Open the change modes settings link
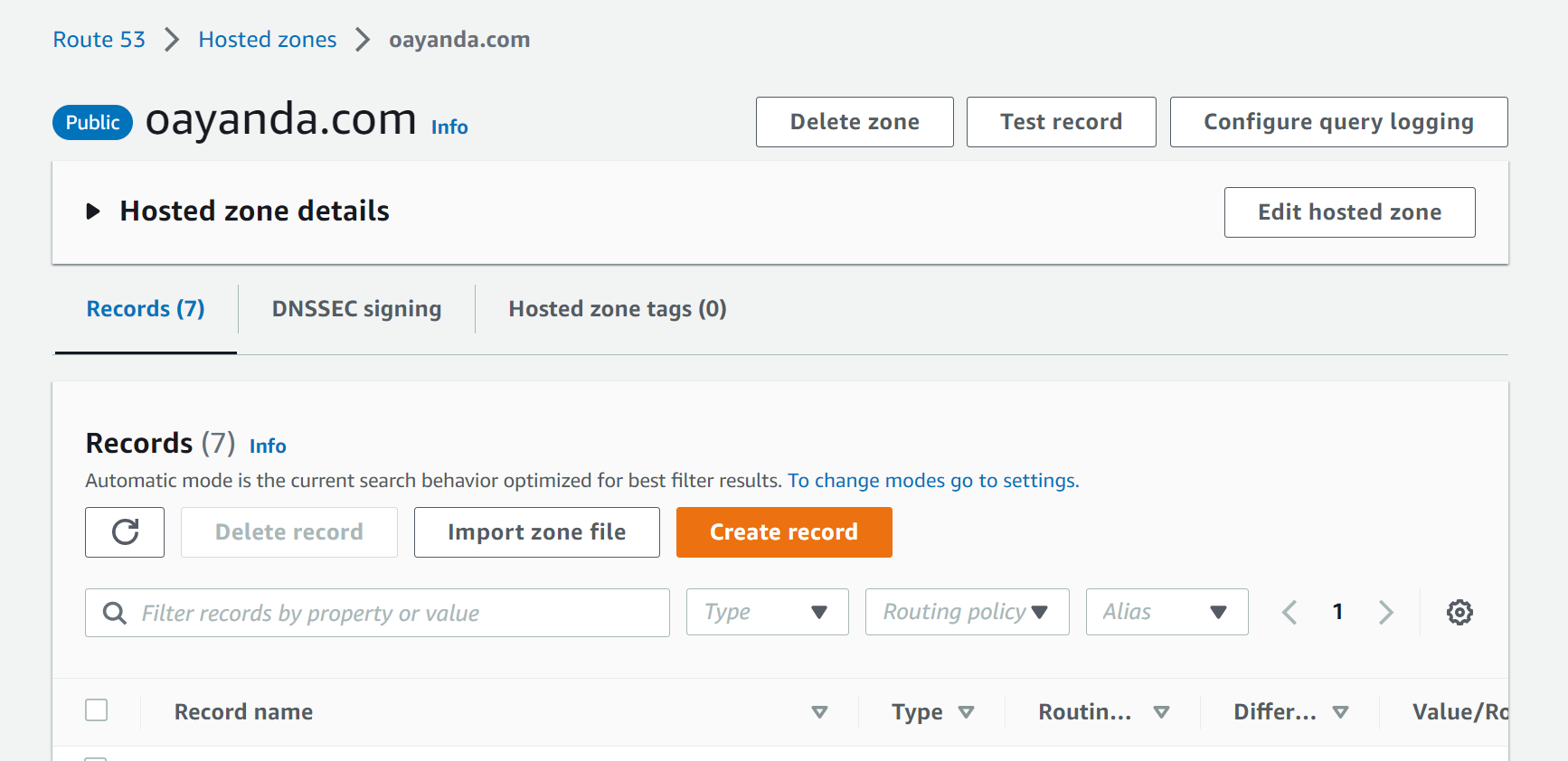Screen dimensions: 1568x761 point(932,481)
